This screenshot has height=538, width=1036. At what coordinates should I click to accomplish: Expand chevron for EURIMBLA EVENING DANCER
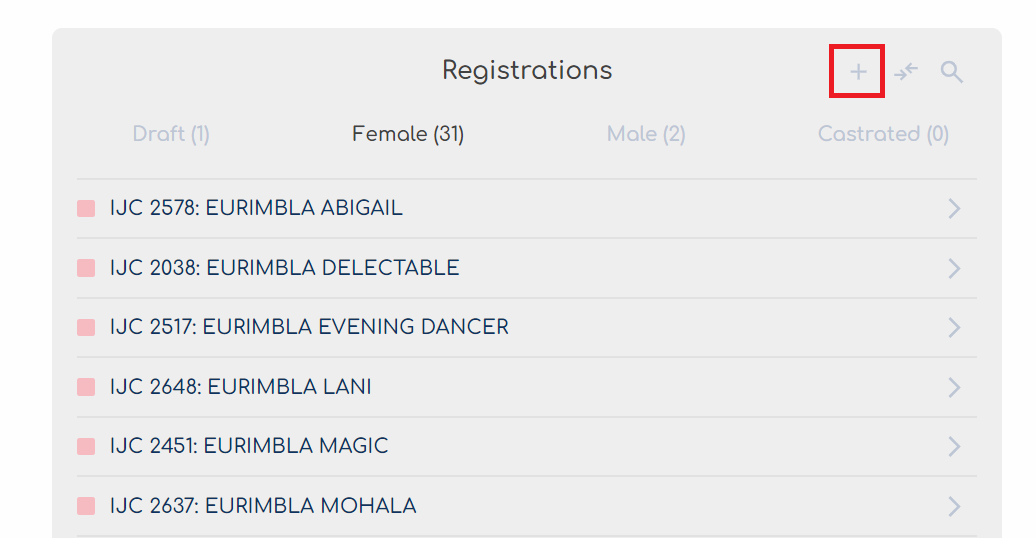(x=954, y=327)
